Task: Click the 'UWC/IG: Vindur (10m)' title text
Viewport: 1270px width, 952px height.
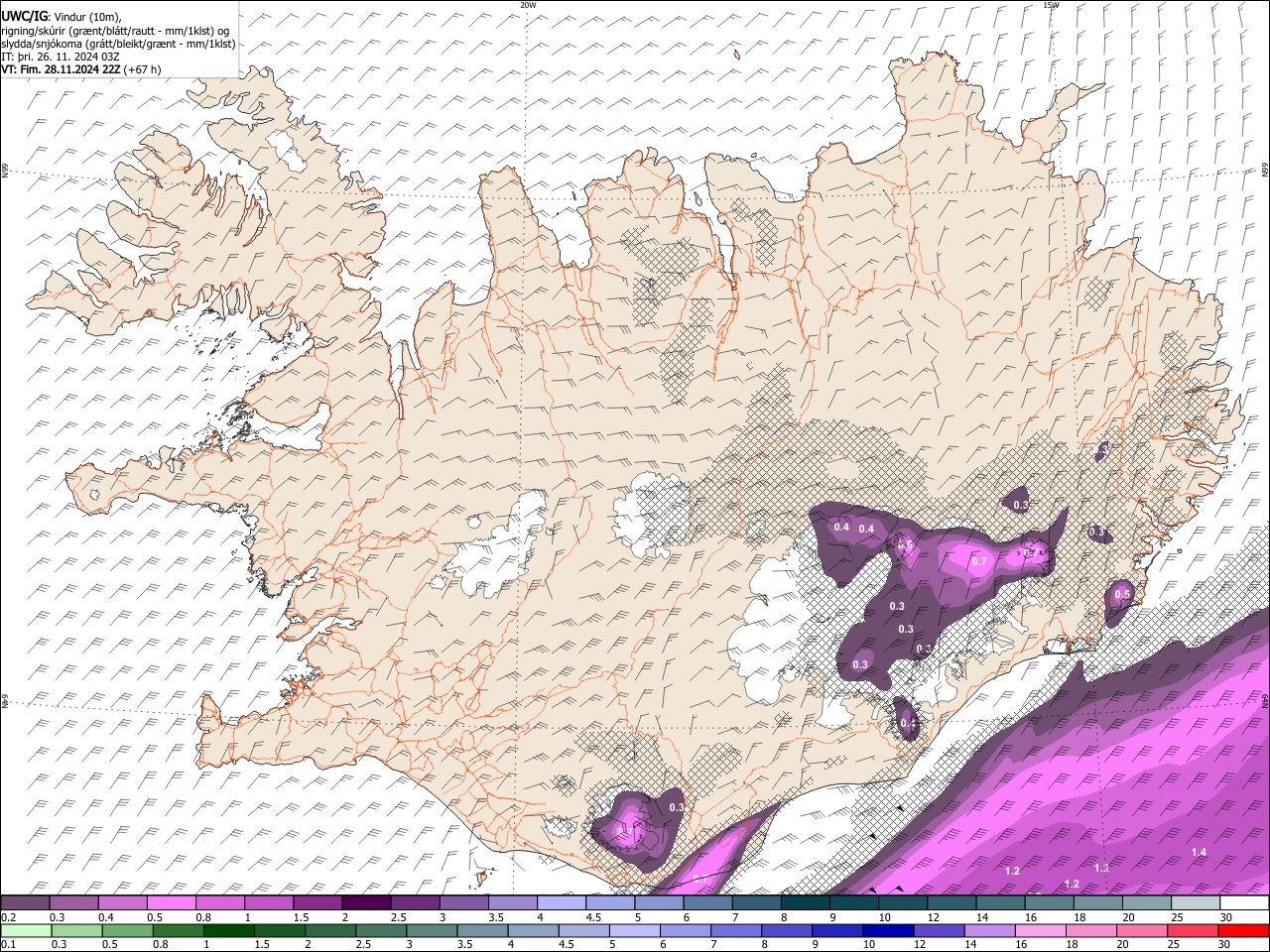Action: point(62,16)
